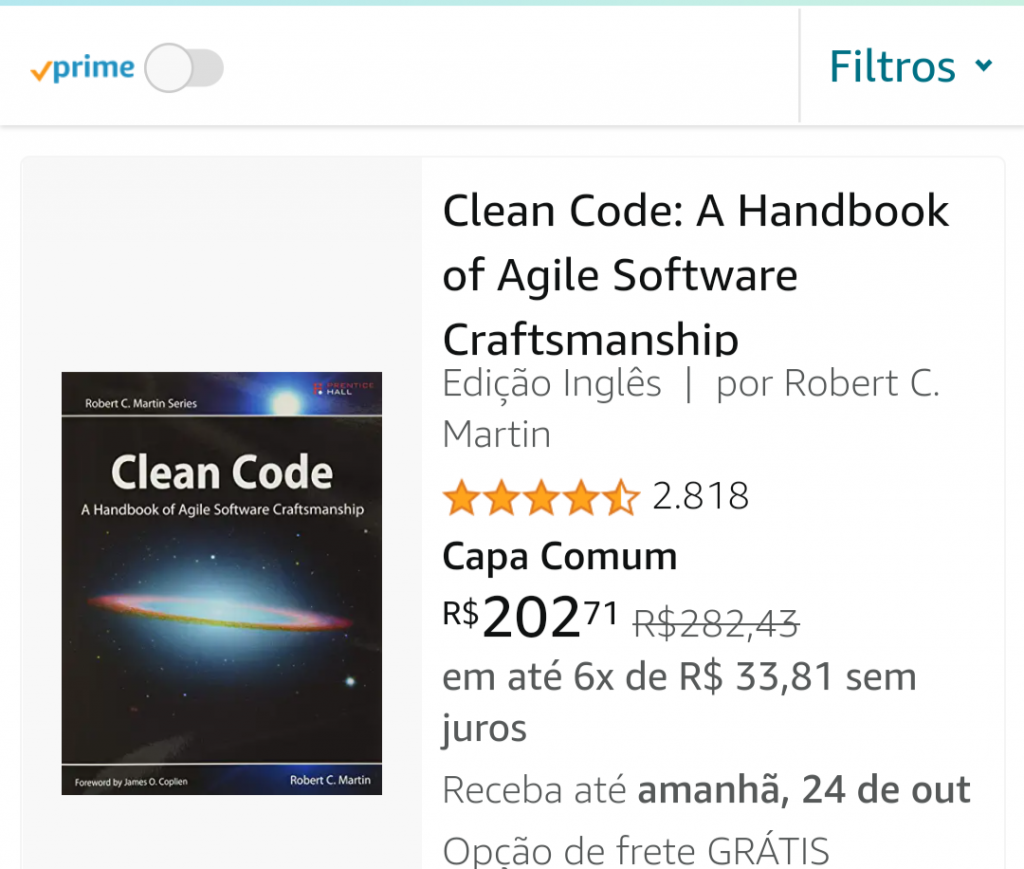
Task: Click the first orange rating star
Action: click(x=462, y=498)
